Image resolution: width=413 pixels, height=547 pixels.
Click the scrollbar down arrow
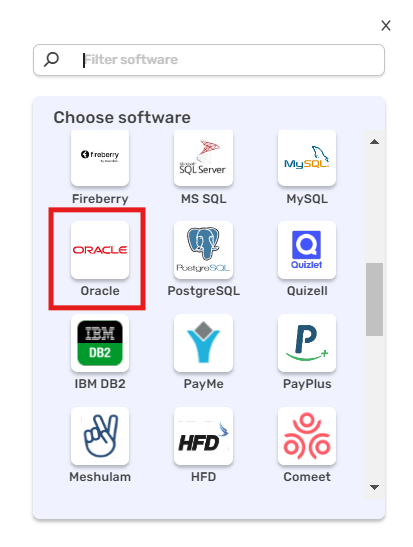[x=374, y=487]
